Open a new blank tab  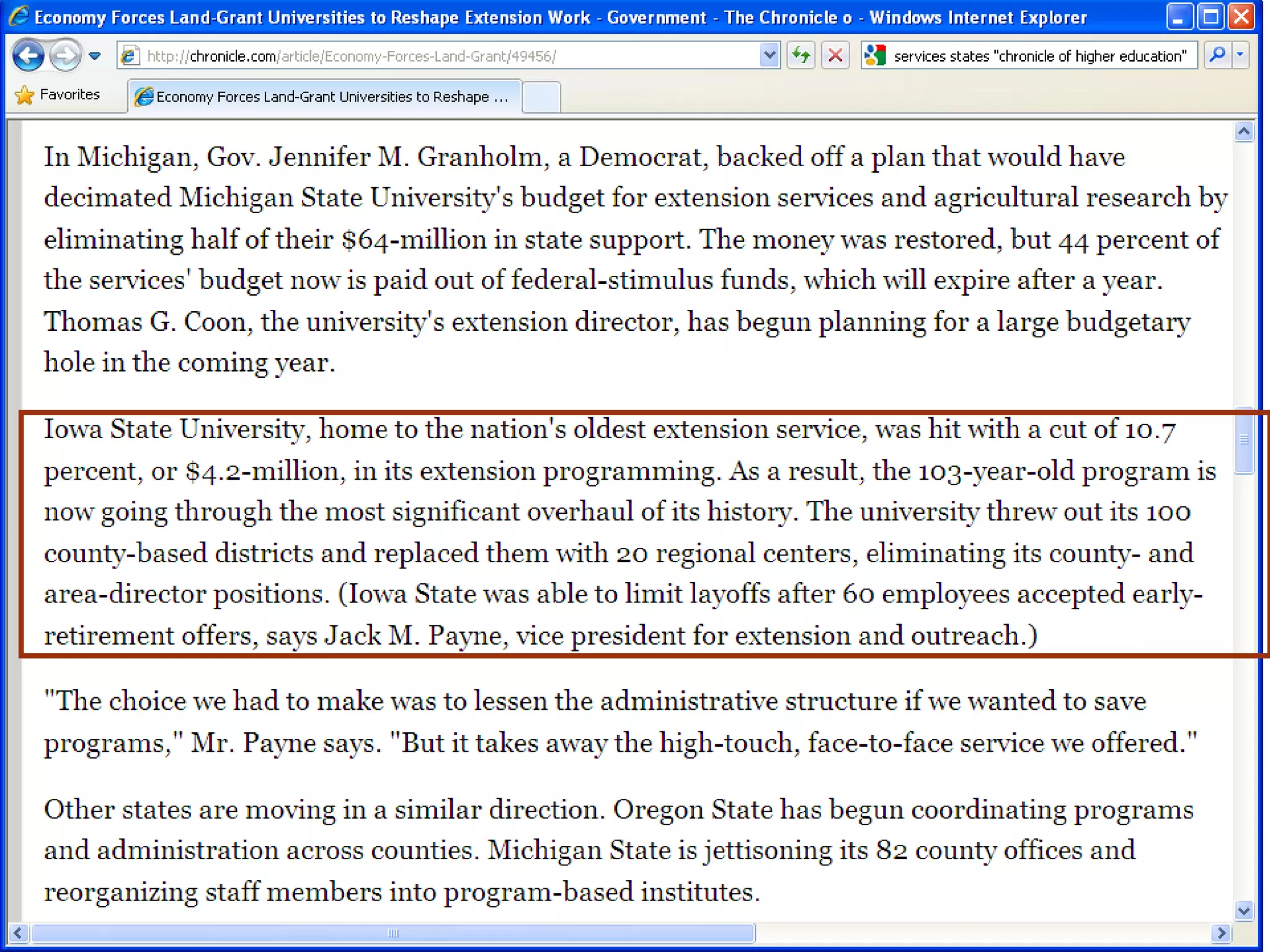coord(541,97)
